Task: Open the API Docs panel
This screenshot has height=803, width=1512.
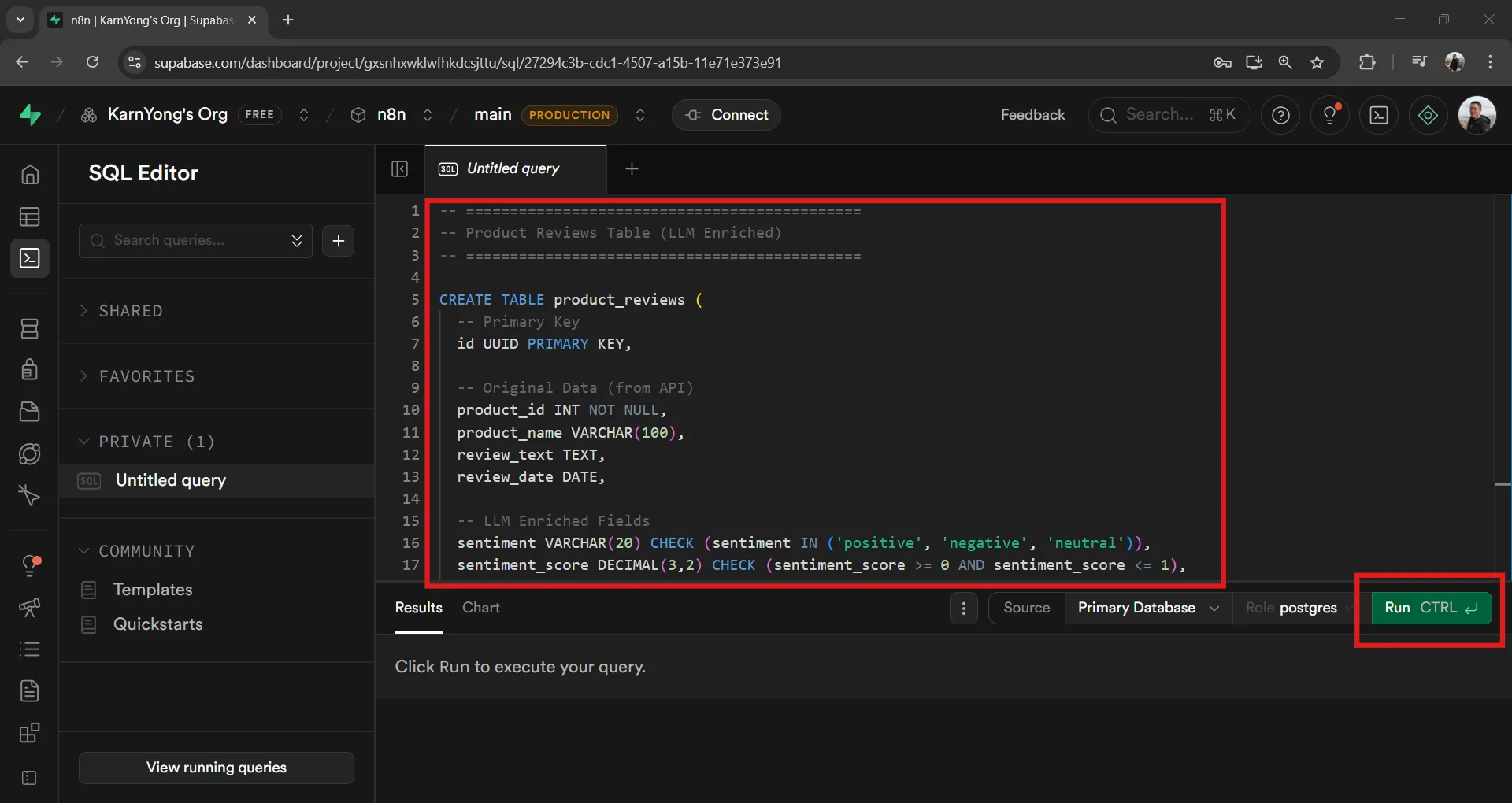Action: (x=30, y=691)
